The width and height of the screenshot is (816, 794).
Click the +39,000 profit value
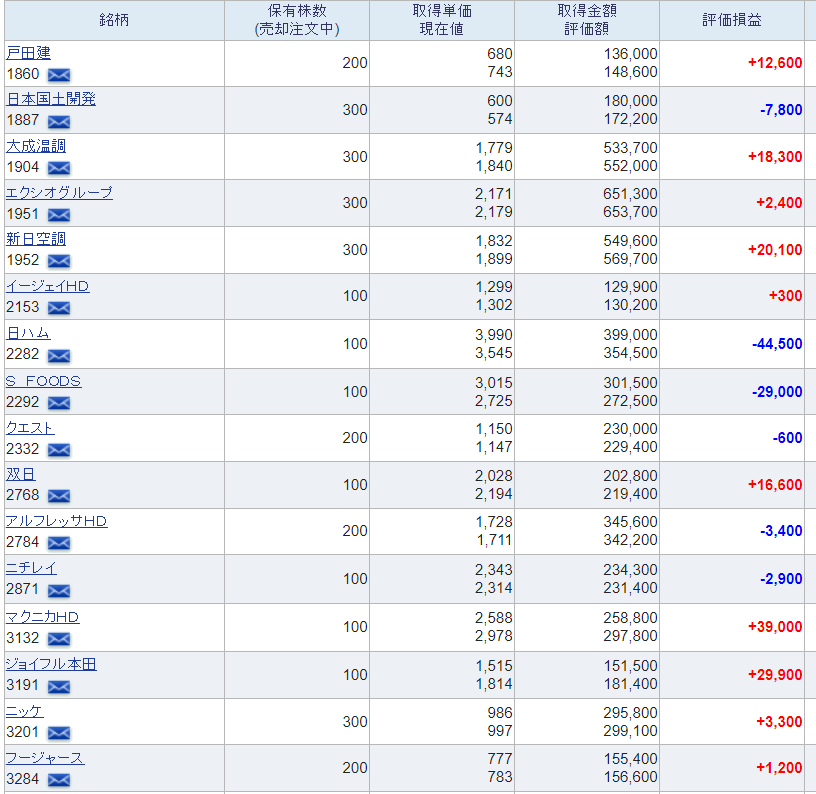[x=775, y=626]
